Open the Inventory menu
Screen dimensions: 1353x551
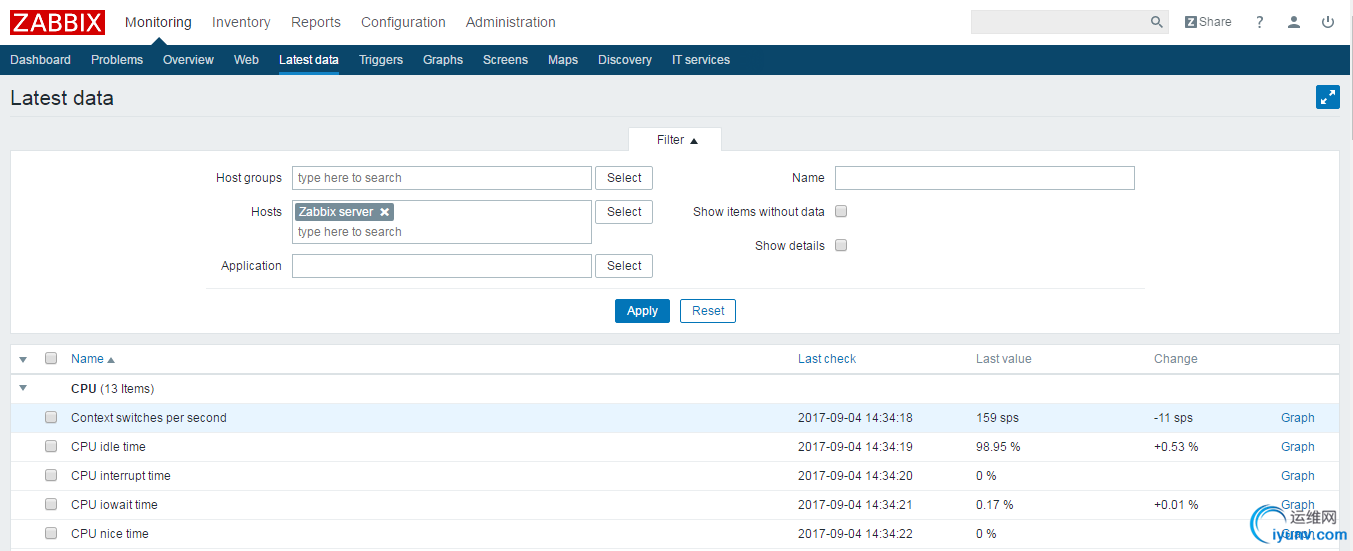[241, 22]
